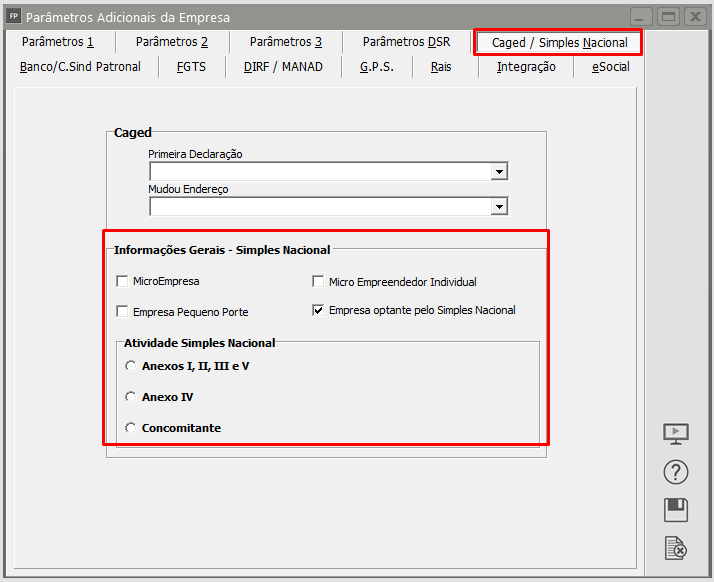Uncheck Empresa optante pelo Simples Nacional
Viewport: 714px width, 582px height.
pos(319,310)
